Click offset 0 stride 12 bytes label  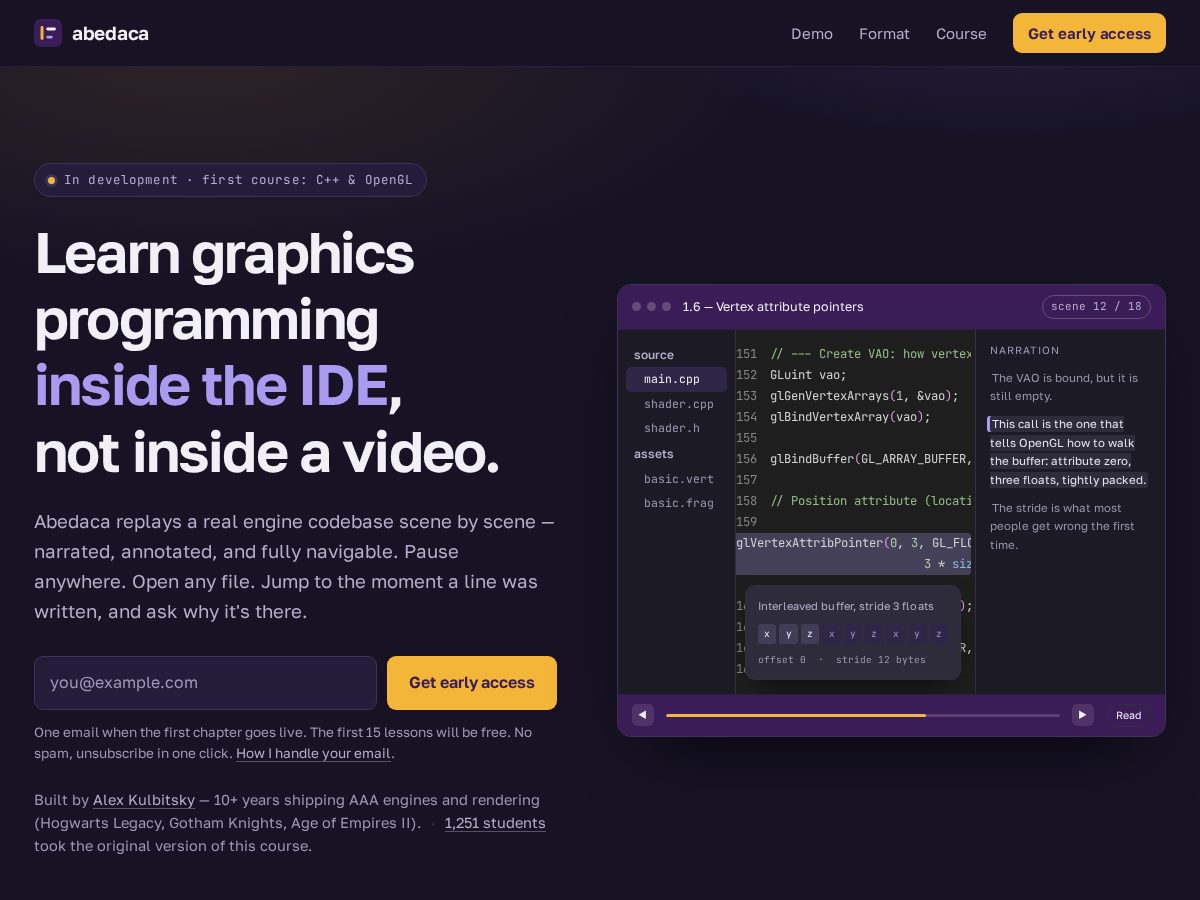pyautogui.click(x=842, y=660)
